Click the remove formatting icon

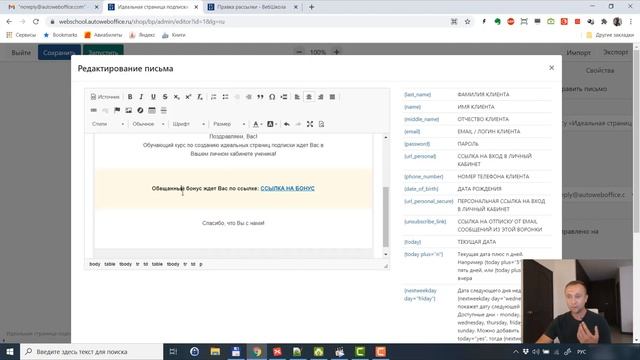200,97
